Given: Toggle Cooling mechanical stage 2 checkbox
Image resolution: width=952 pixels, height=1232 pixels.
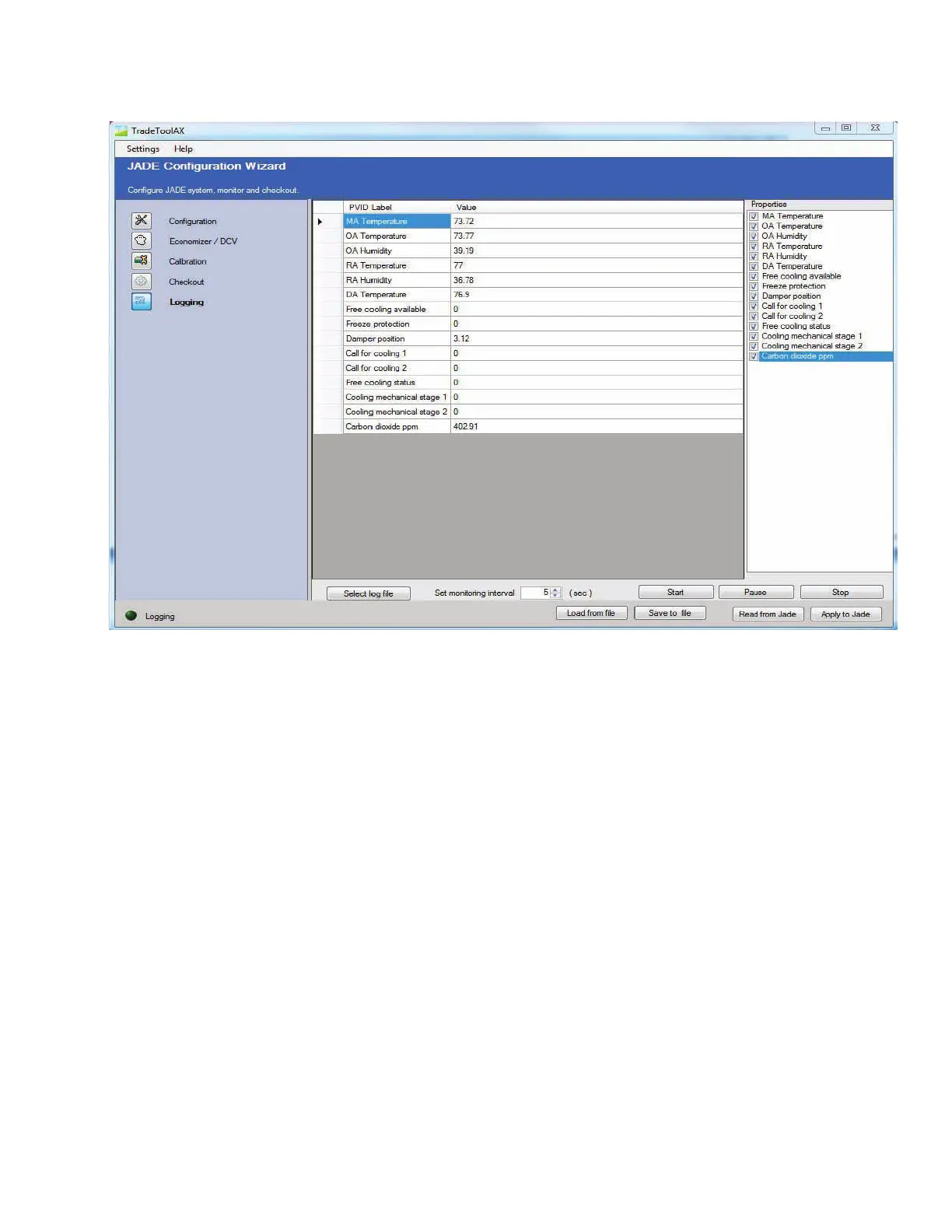Looking at the screenshot, I should (x=754, y=346).
